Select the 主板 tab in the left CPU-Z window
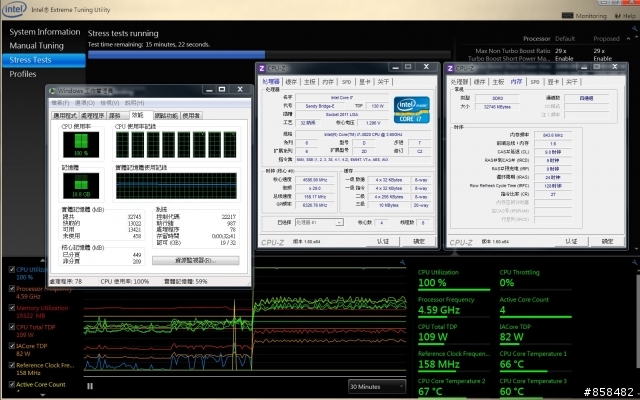The width and height of the screenshot is (640, 400). click(x=310, y=82)
